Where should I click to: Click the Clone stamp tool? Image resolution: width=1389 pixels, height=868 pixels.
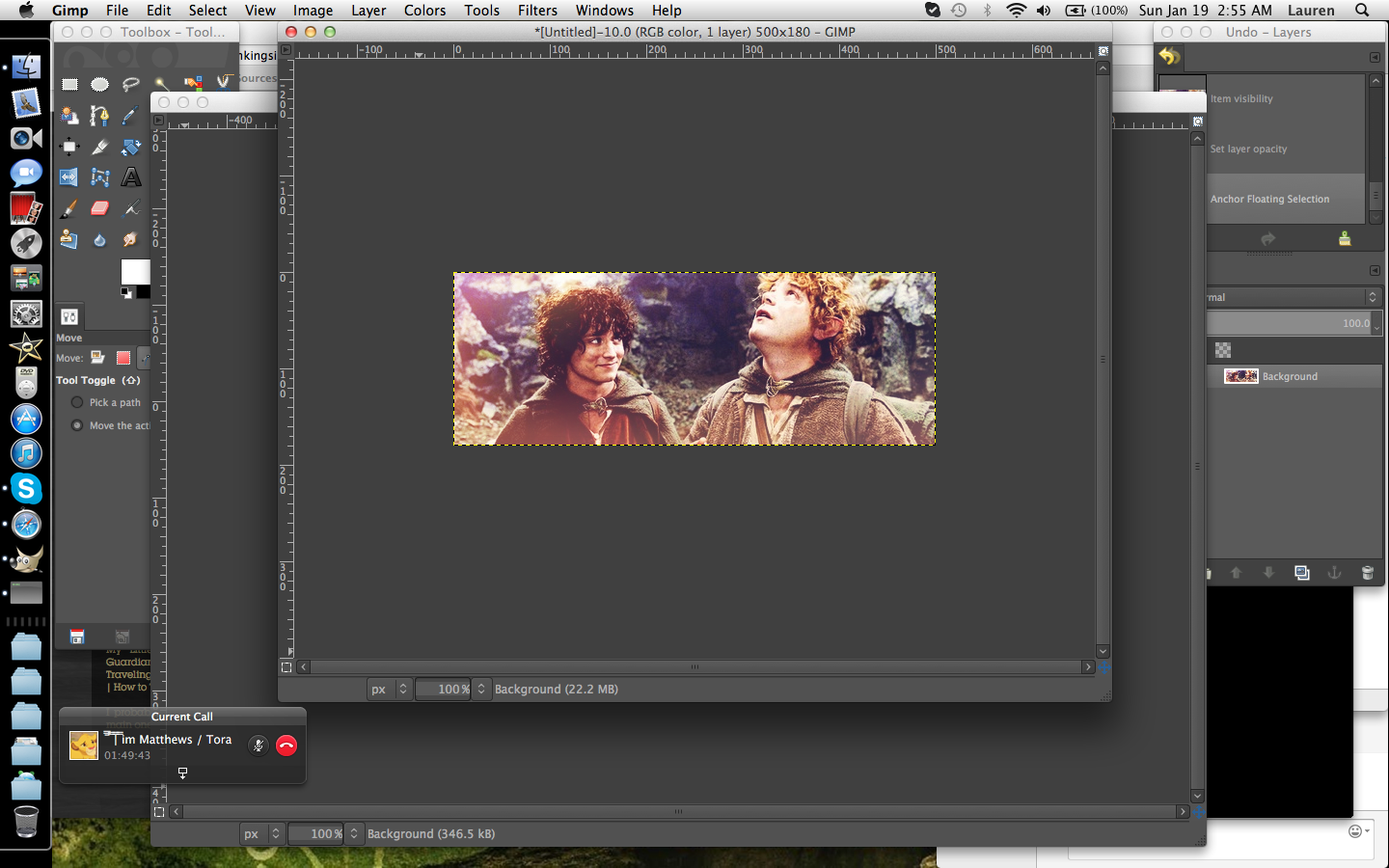pos(69,239)
